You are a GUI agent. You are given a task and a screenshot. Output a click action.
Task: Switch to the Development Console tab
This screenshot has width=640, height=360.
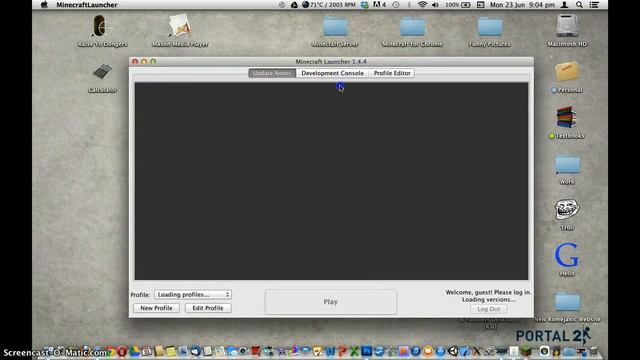(332, 73)
